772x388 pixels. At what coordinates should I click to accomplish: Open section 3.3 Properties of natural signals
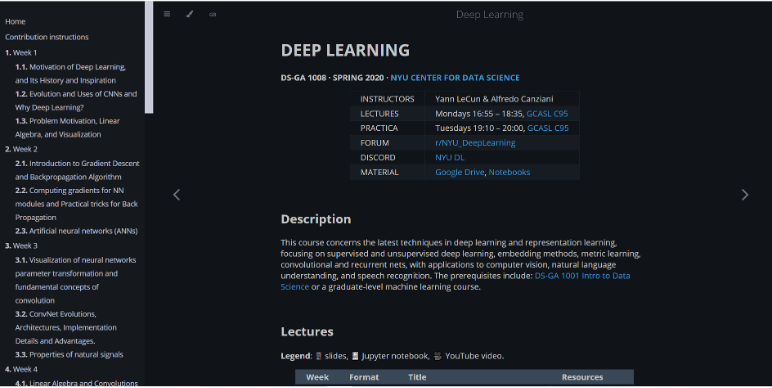point(69,355)
